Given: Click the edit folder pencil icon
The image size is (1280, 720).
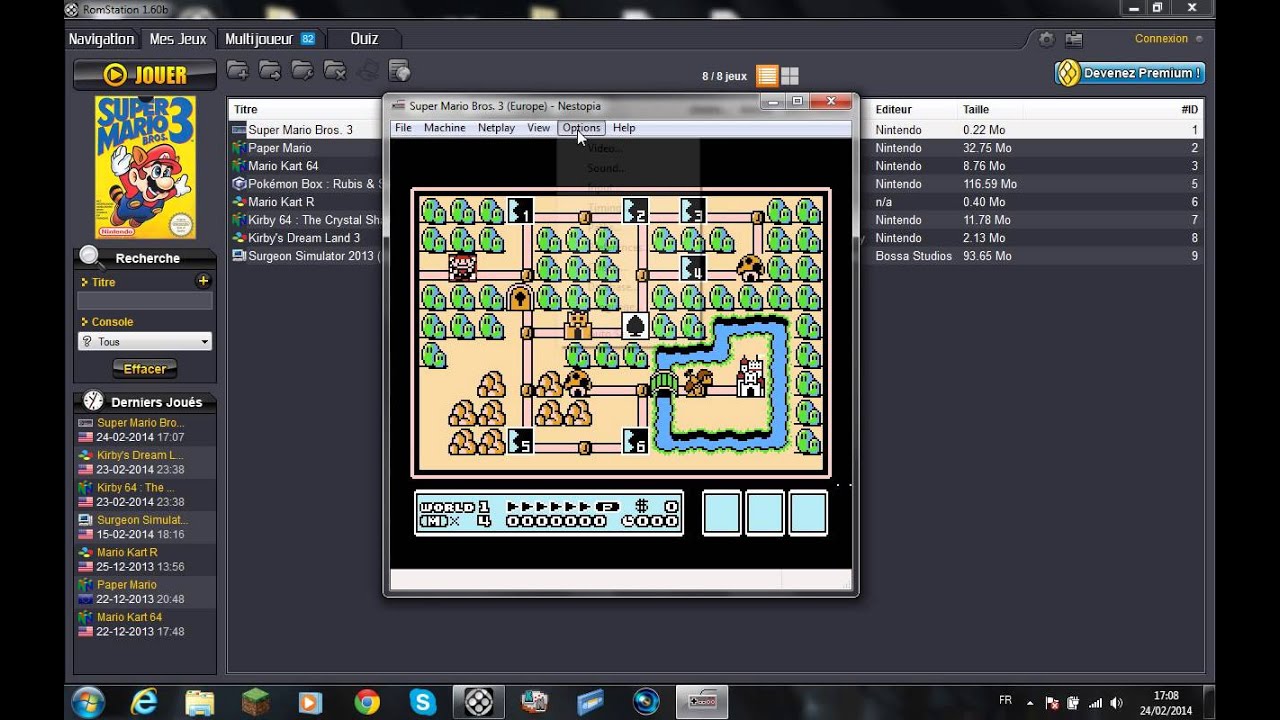Looking at the screenshot, I should (302, 70).
